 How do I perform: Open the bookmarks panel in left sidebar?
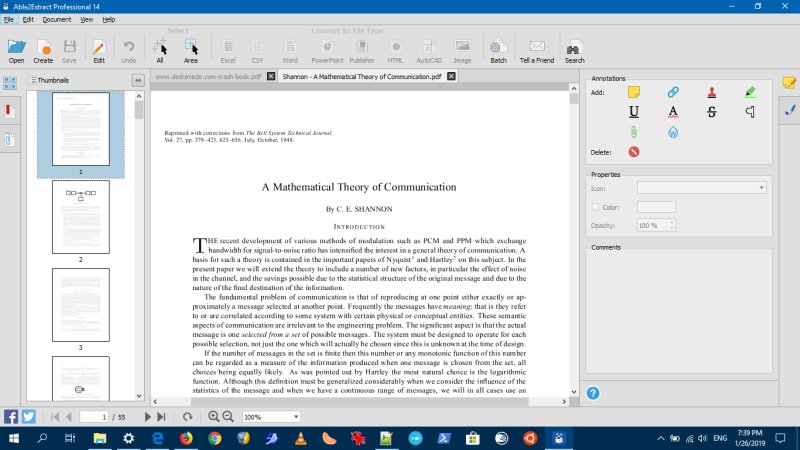click(x=9, y=111)
